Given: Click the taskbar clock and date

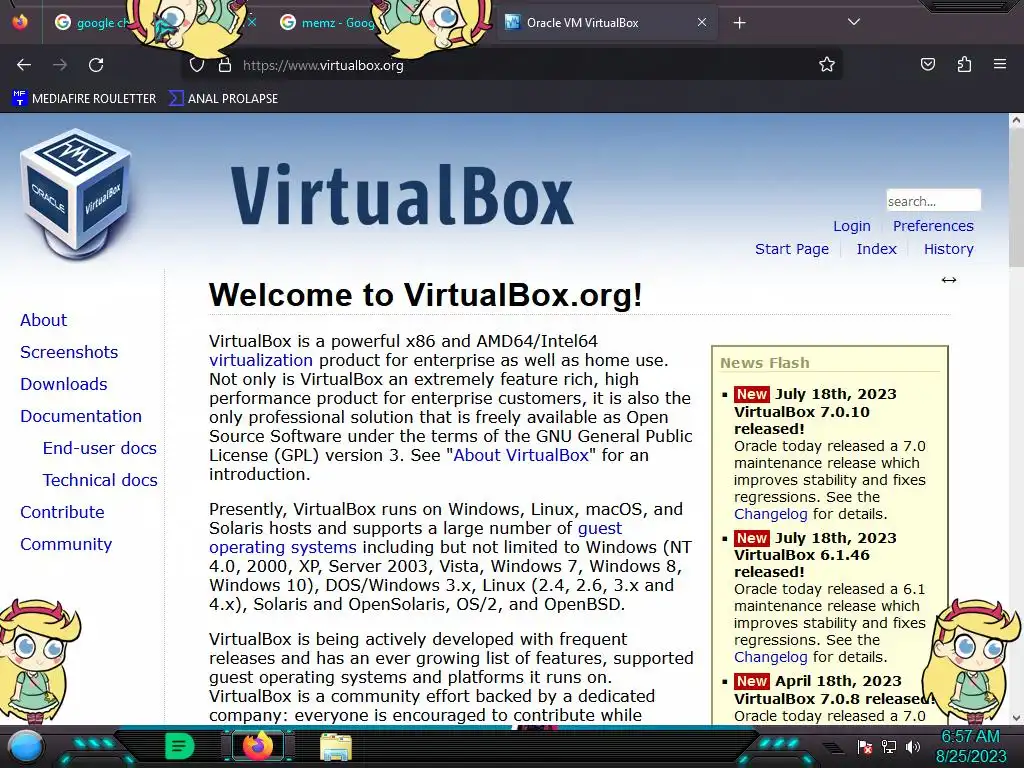Looking at the screenshot, I should (971, 746).
